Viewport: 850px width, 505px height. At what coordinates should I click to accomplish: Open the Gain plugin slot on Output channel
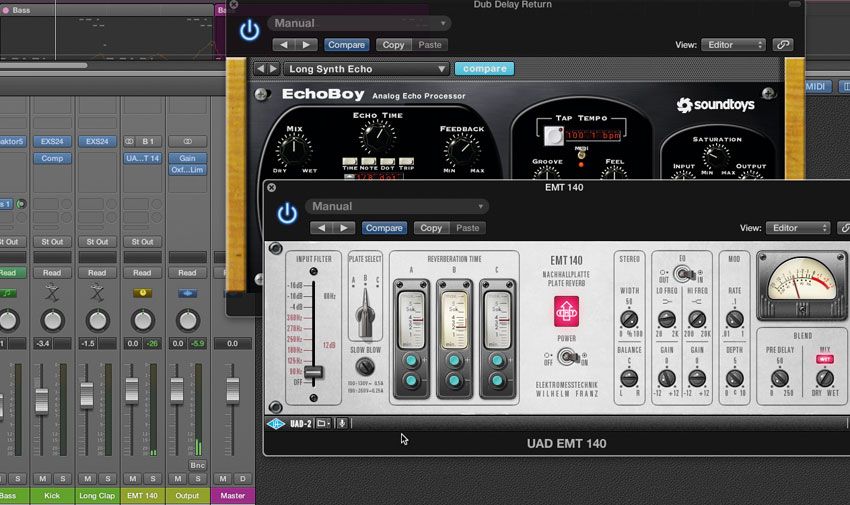tap(187, 158)
